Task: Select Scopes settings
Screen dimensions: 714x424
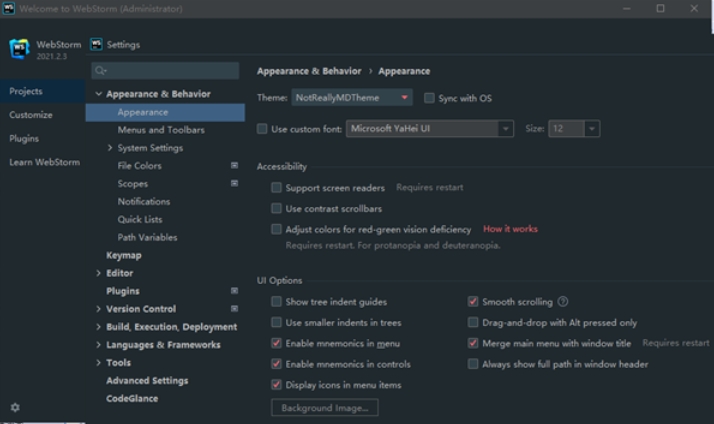Action: [x=133, y=184]
